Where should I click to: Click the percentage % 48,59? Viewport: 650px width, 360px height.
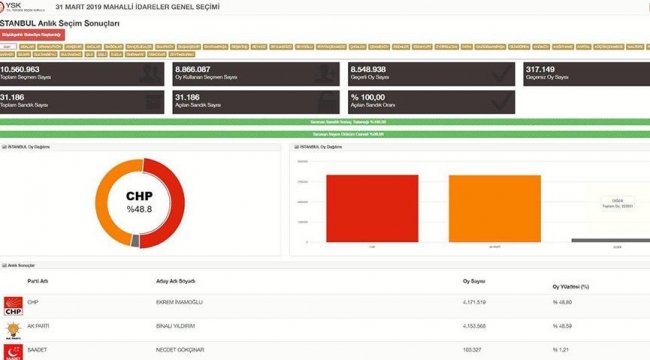tap(562, 326)
